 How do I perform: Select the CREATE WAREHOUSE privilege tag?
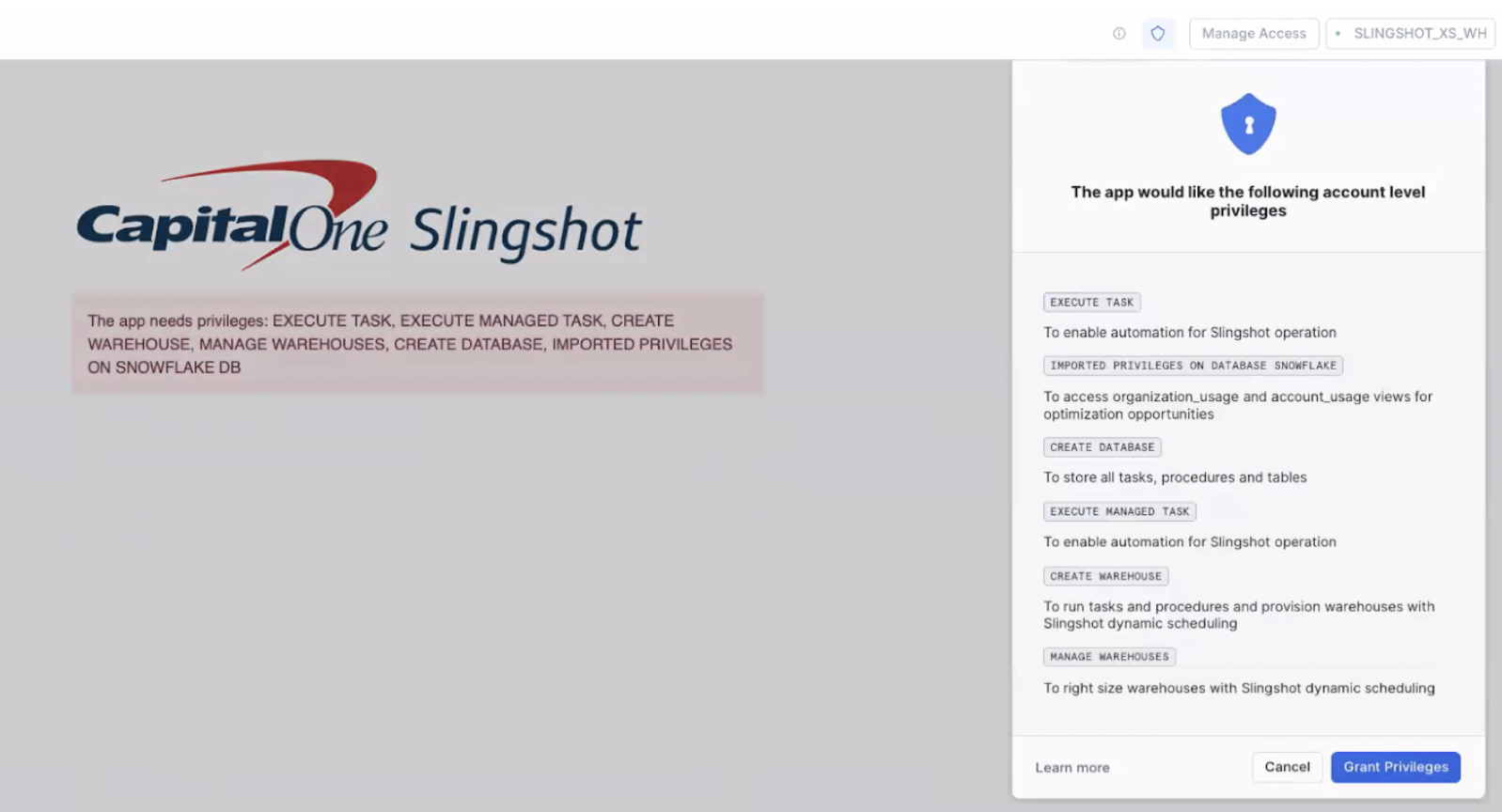[x=1106, y=576]
